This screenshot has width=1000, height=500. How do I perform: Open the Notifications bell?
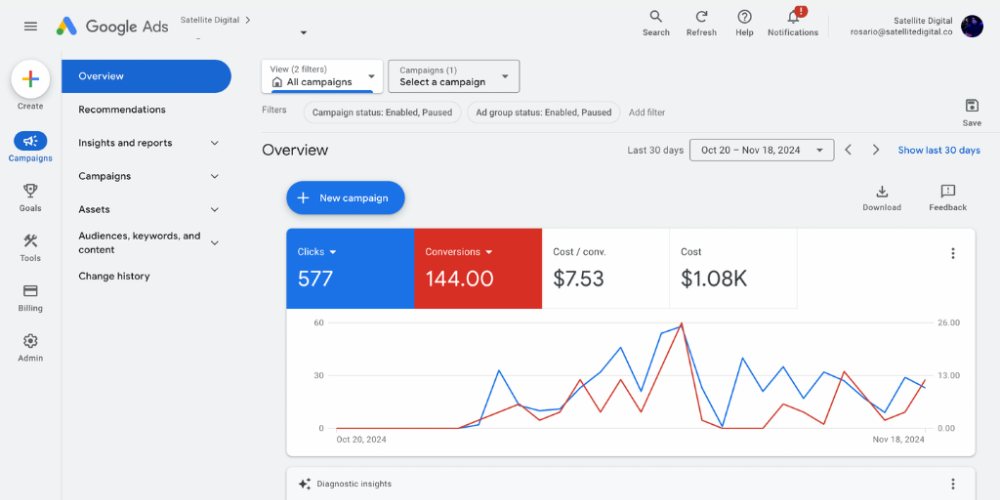point(793,23)
